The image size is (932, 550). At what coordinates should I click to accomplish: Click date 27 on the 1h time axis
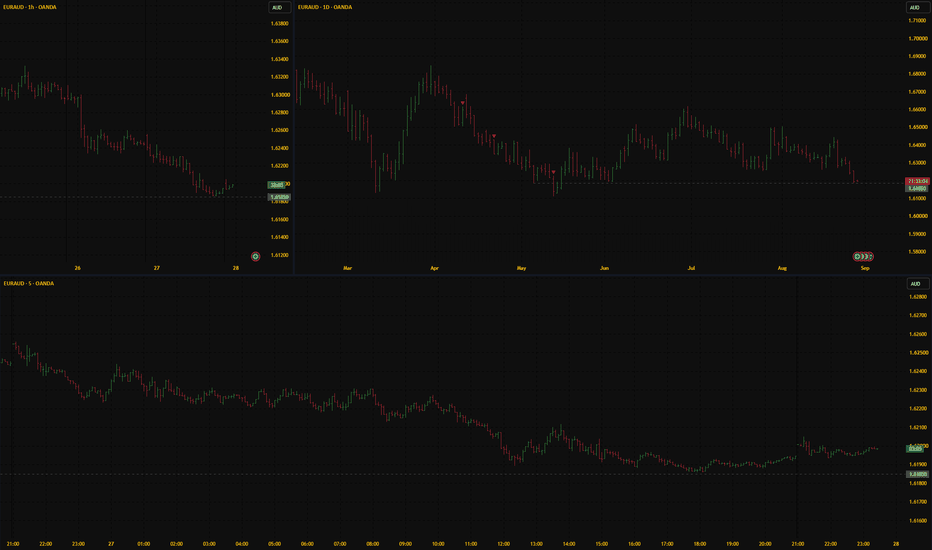pyautogui.click(x=157, y=268)
